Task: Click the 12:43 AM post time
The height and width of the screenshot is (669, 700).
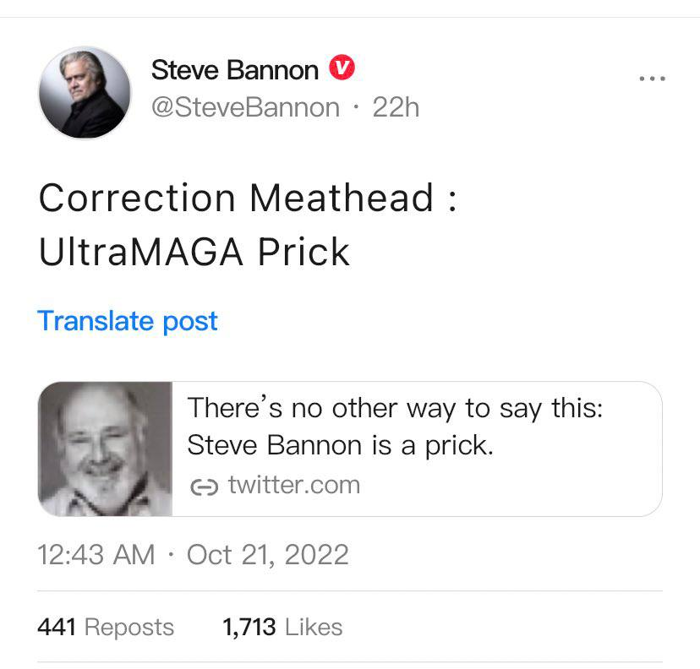Action: [96, 555]
